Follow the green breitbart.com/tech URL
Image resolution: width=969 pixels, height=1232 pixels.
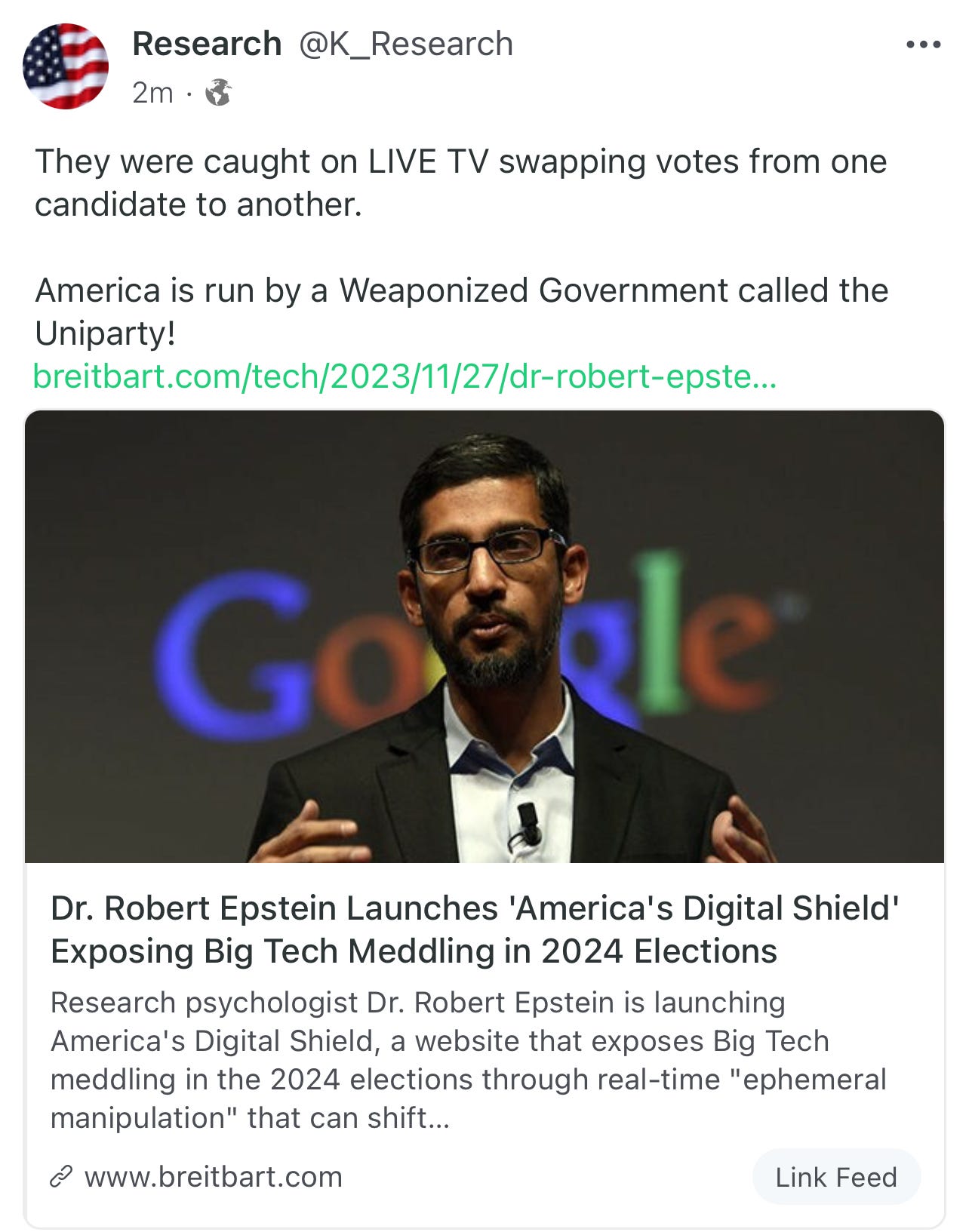pos(405,376)
